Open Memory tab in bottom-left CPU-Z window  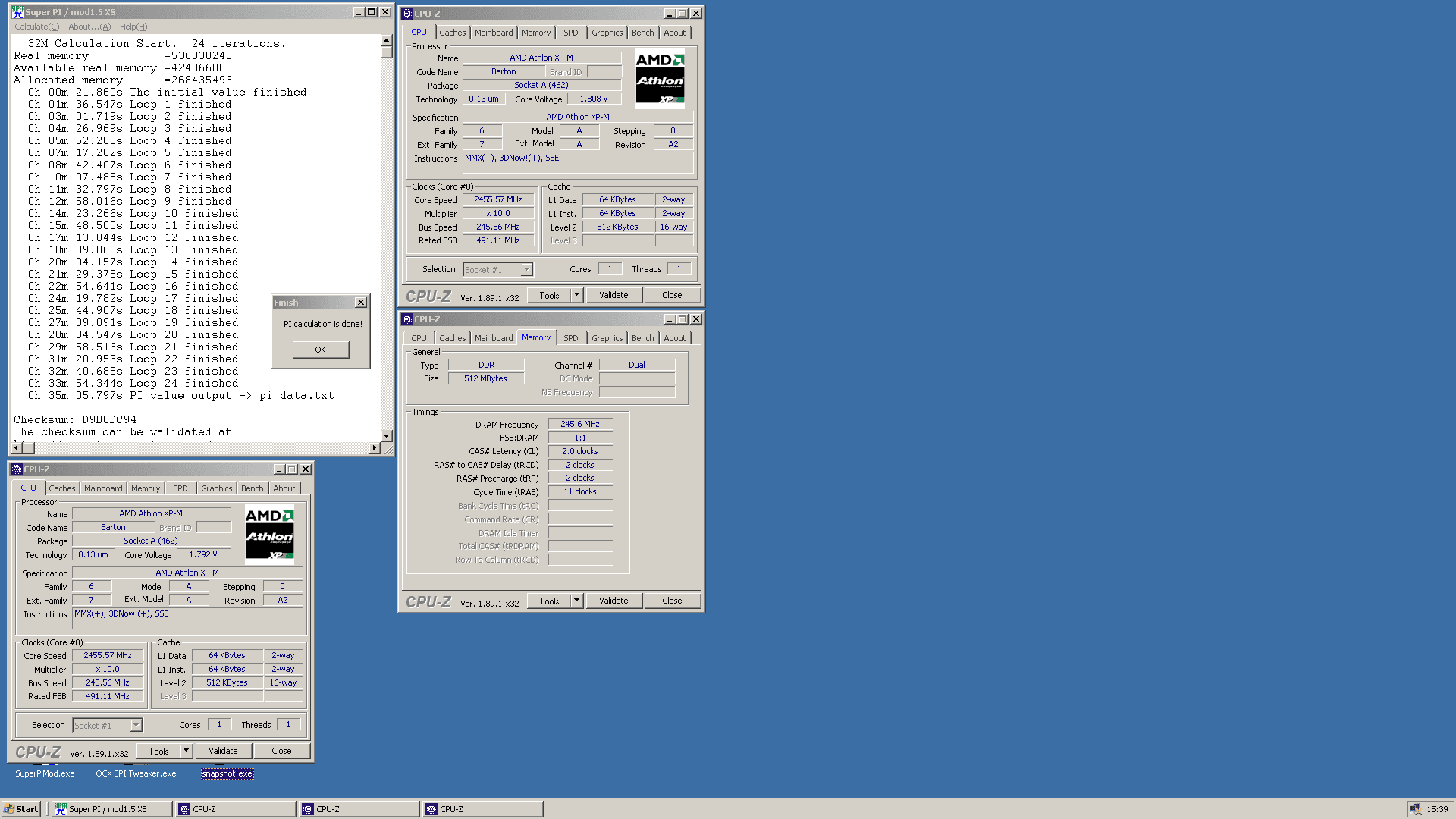point(146,488)
